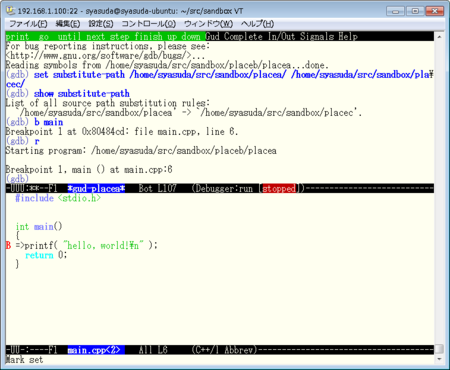Click the 'show substitute-path' command text
The height and width of the screenshot is (370, 450).
click(x=82, y=94)
